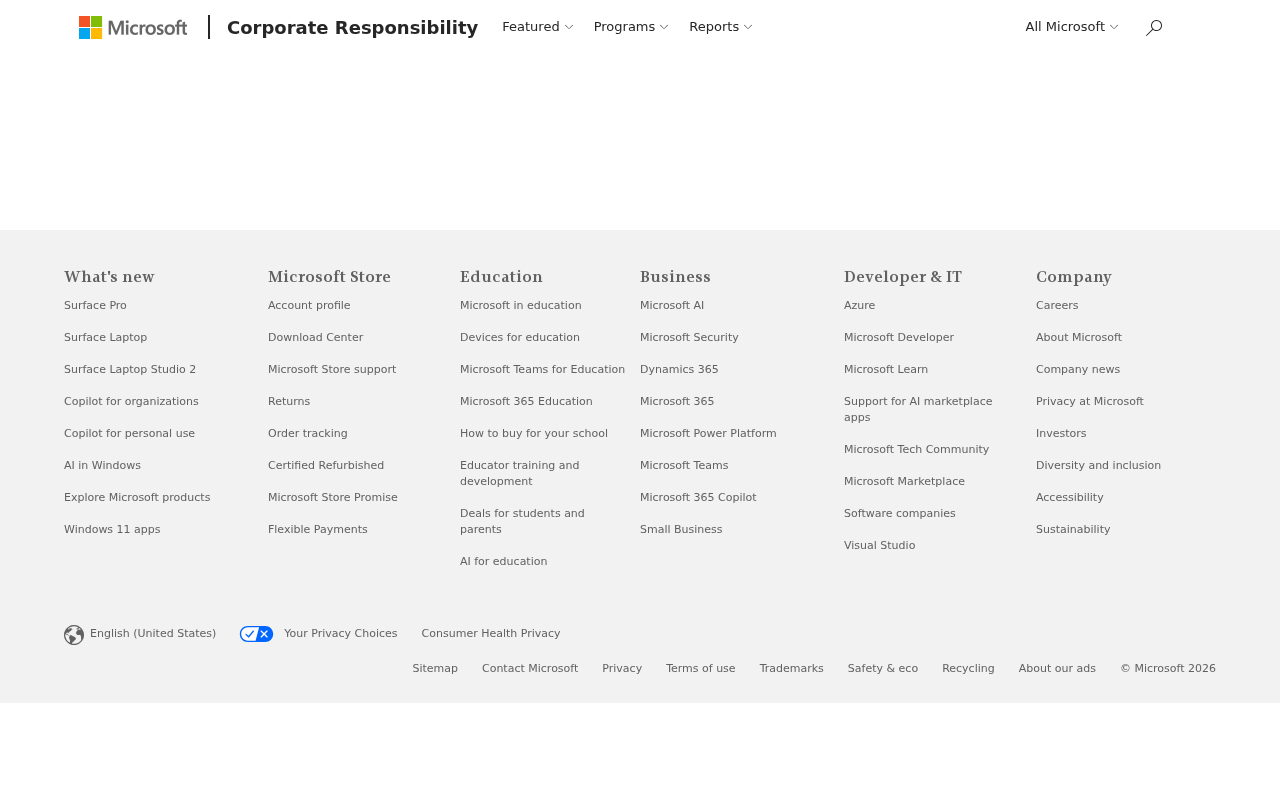Open Microsoft Learn link
The height and width of the screenshot is (800, 1280).
[x=886, y=370]
